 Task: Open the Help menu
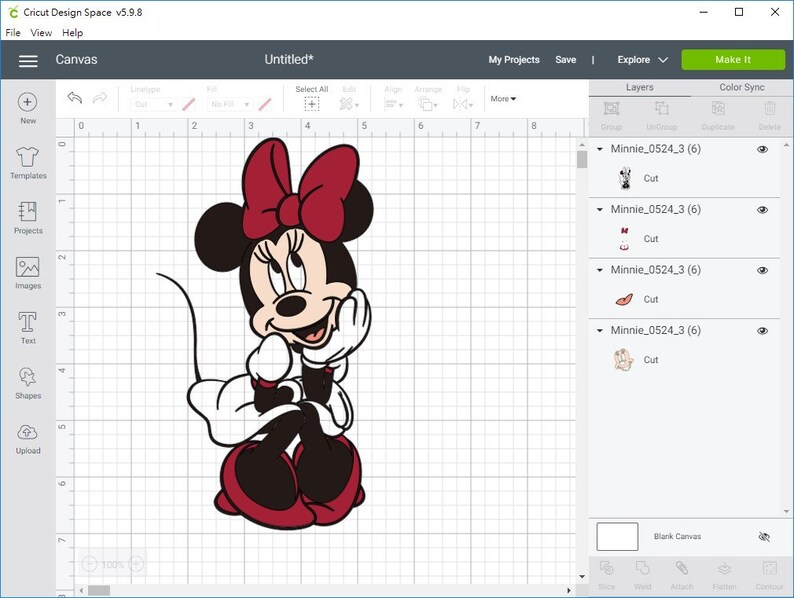(72, 33)
